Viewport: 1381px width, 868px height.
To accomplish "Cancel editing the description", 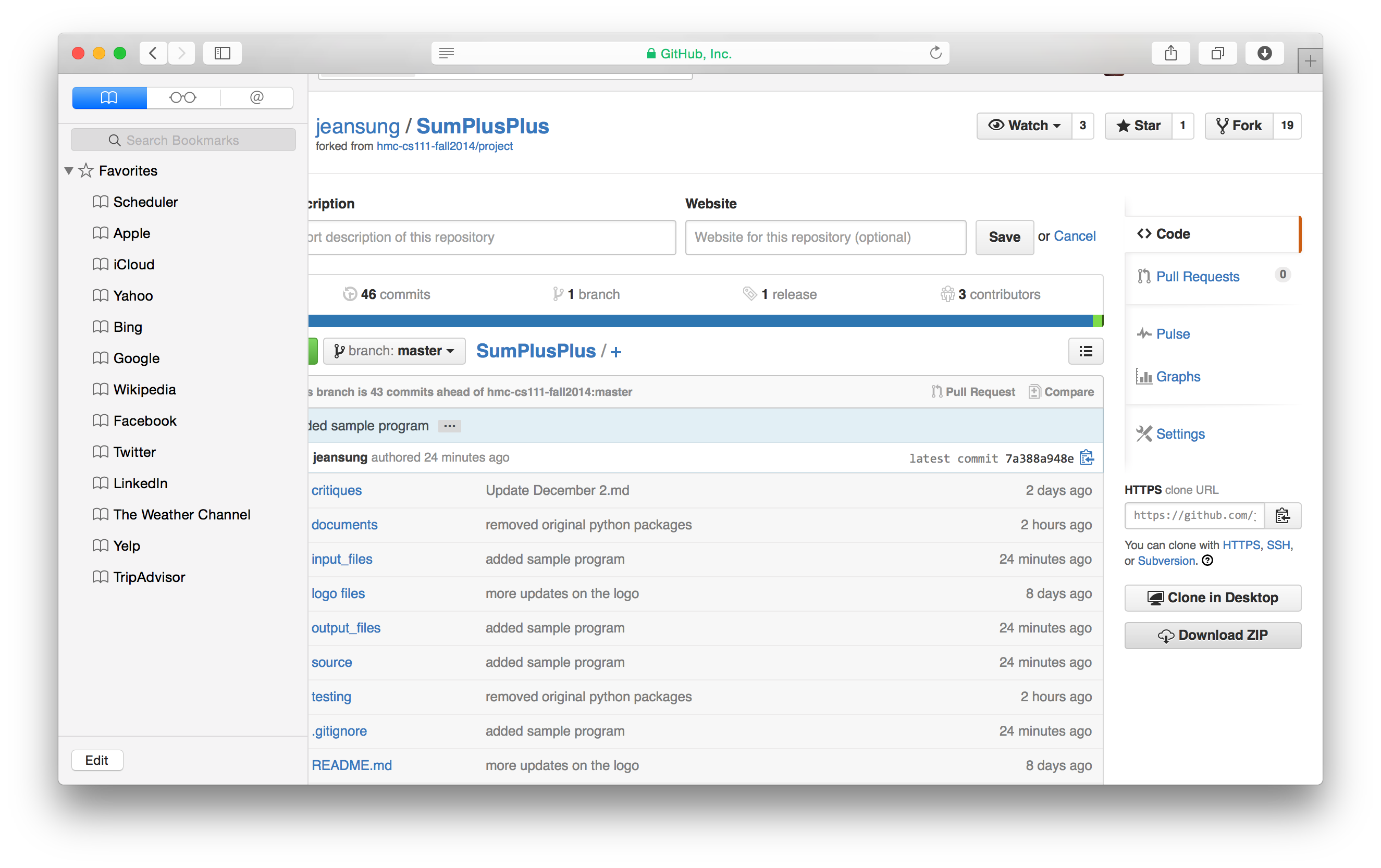I will coord(1074,236).
